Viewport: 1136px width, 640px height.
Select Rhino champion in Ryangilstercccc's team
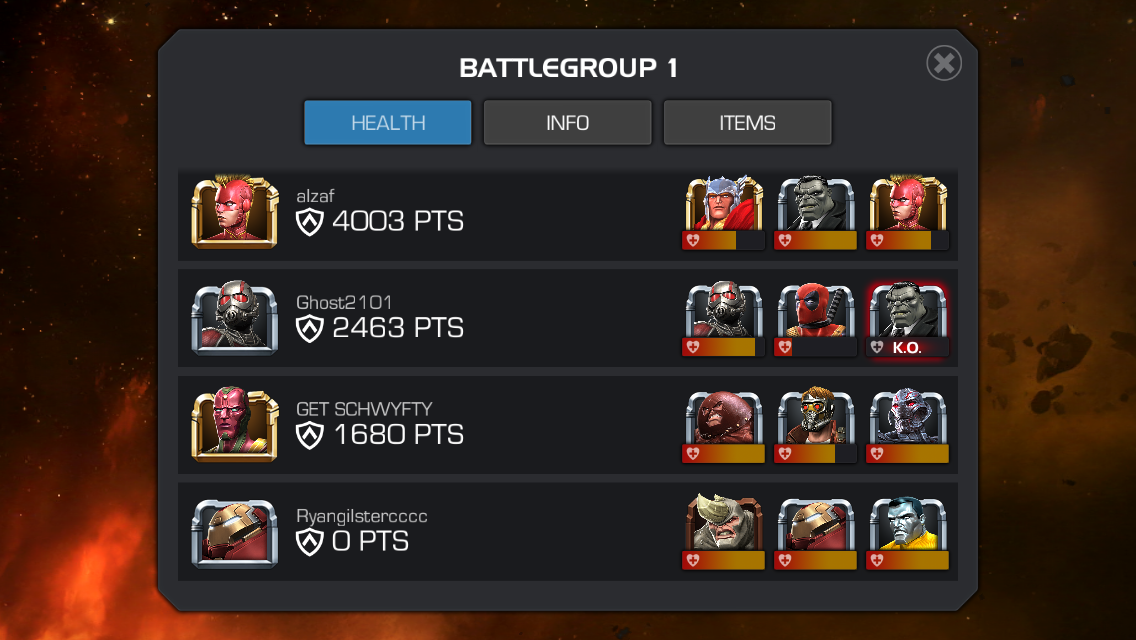click(x=724, y=523)
